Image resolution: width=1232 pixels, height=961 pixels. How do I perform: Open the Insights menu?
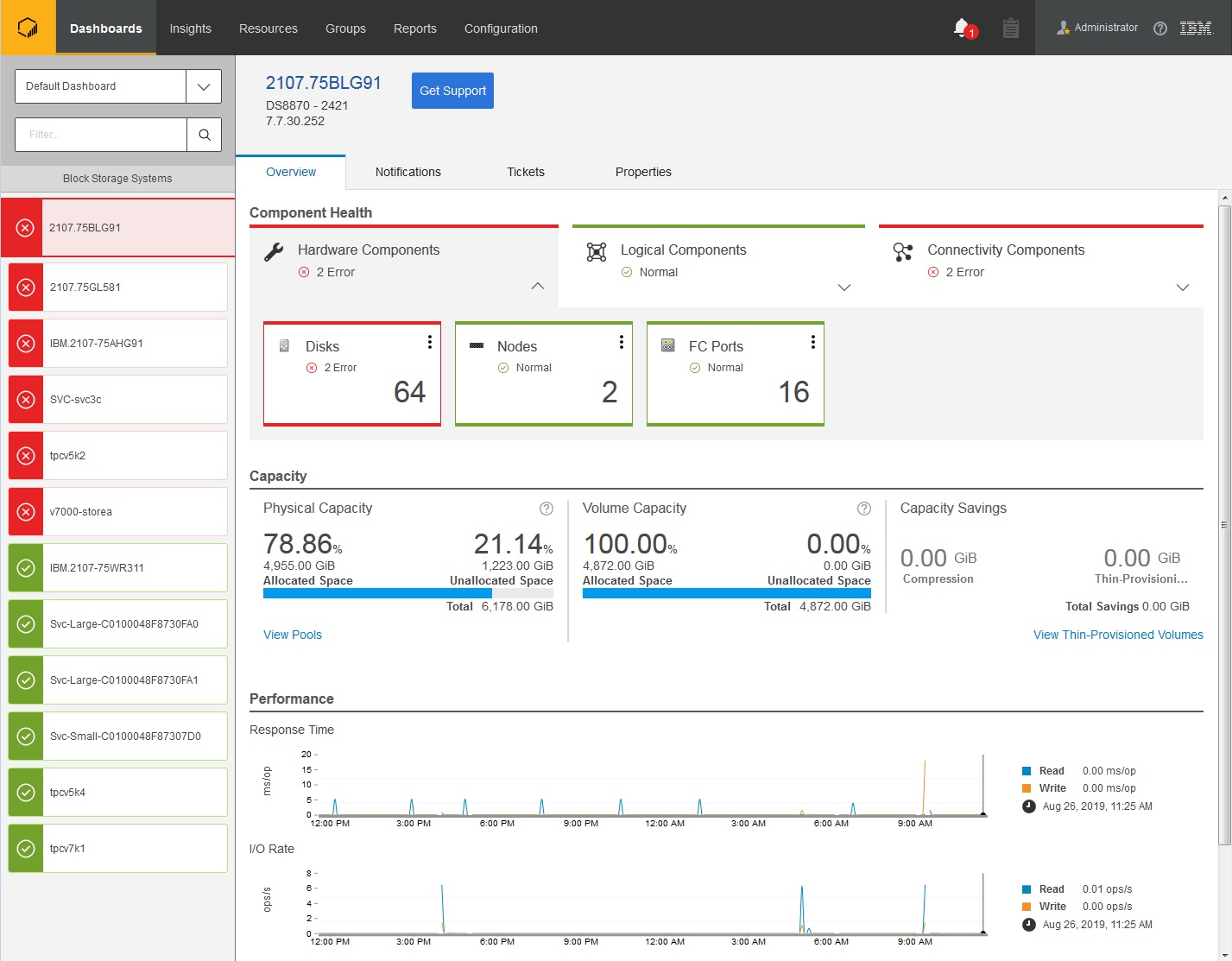(x=190, y=28)
